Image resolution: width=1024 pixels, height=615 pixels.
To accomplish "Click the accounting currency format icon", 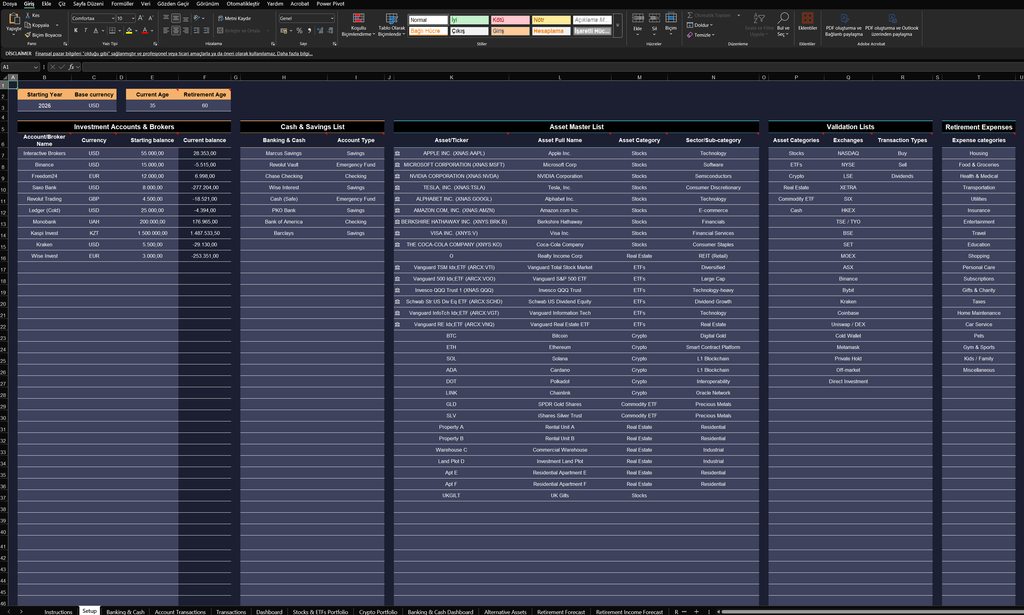I will [284, 30].
